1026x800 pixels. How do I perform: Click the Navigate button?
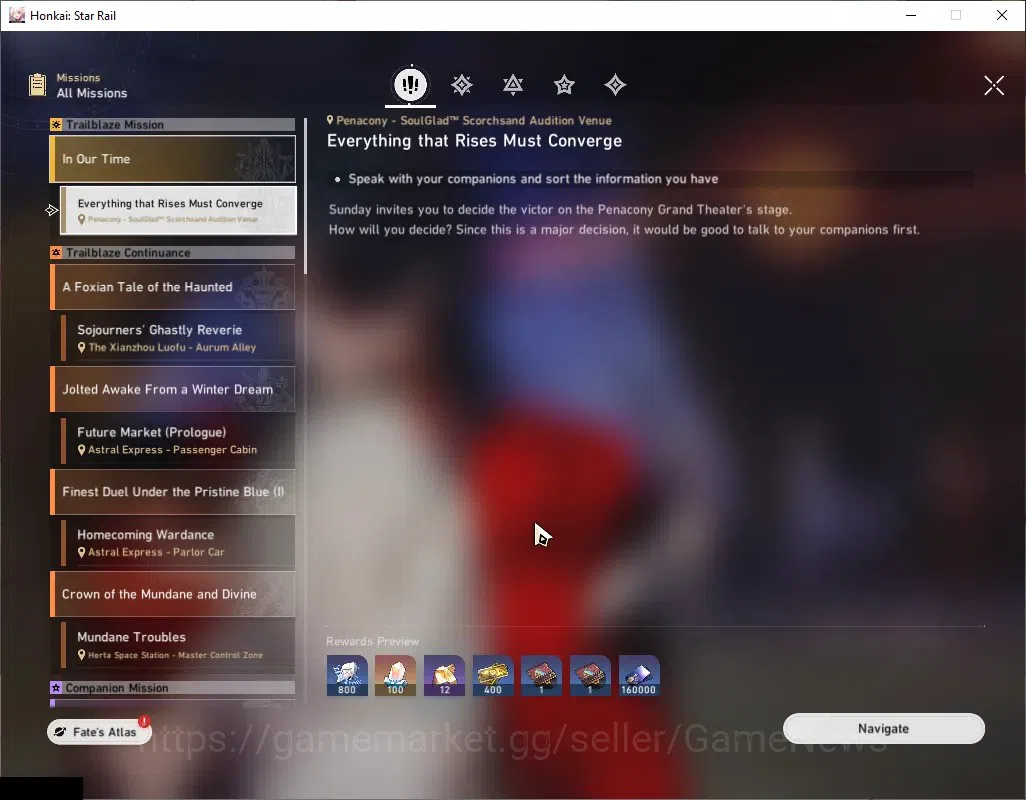(883, 728)
